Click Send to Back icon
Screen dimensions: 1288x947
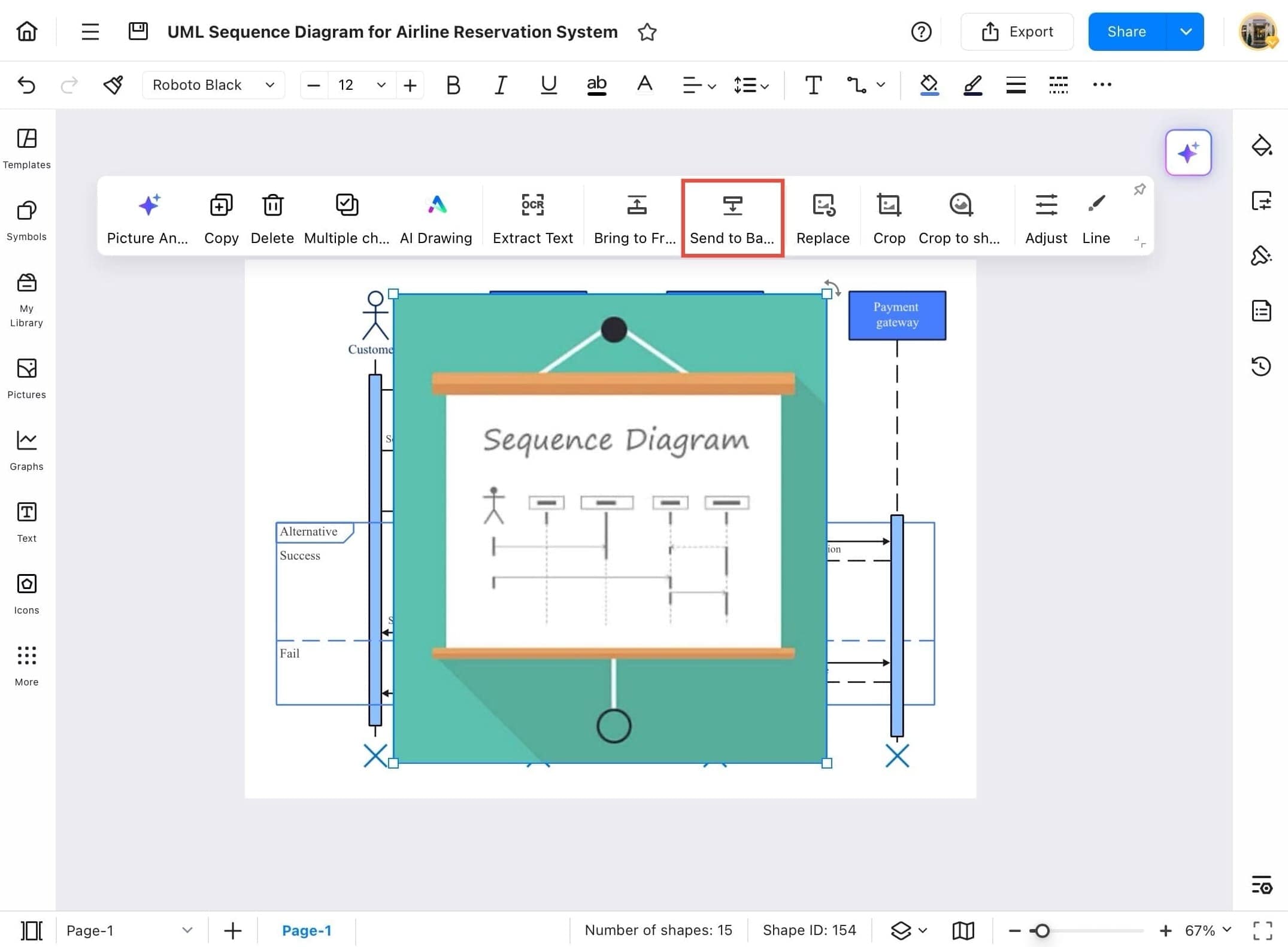[732, 207]
